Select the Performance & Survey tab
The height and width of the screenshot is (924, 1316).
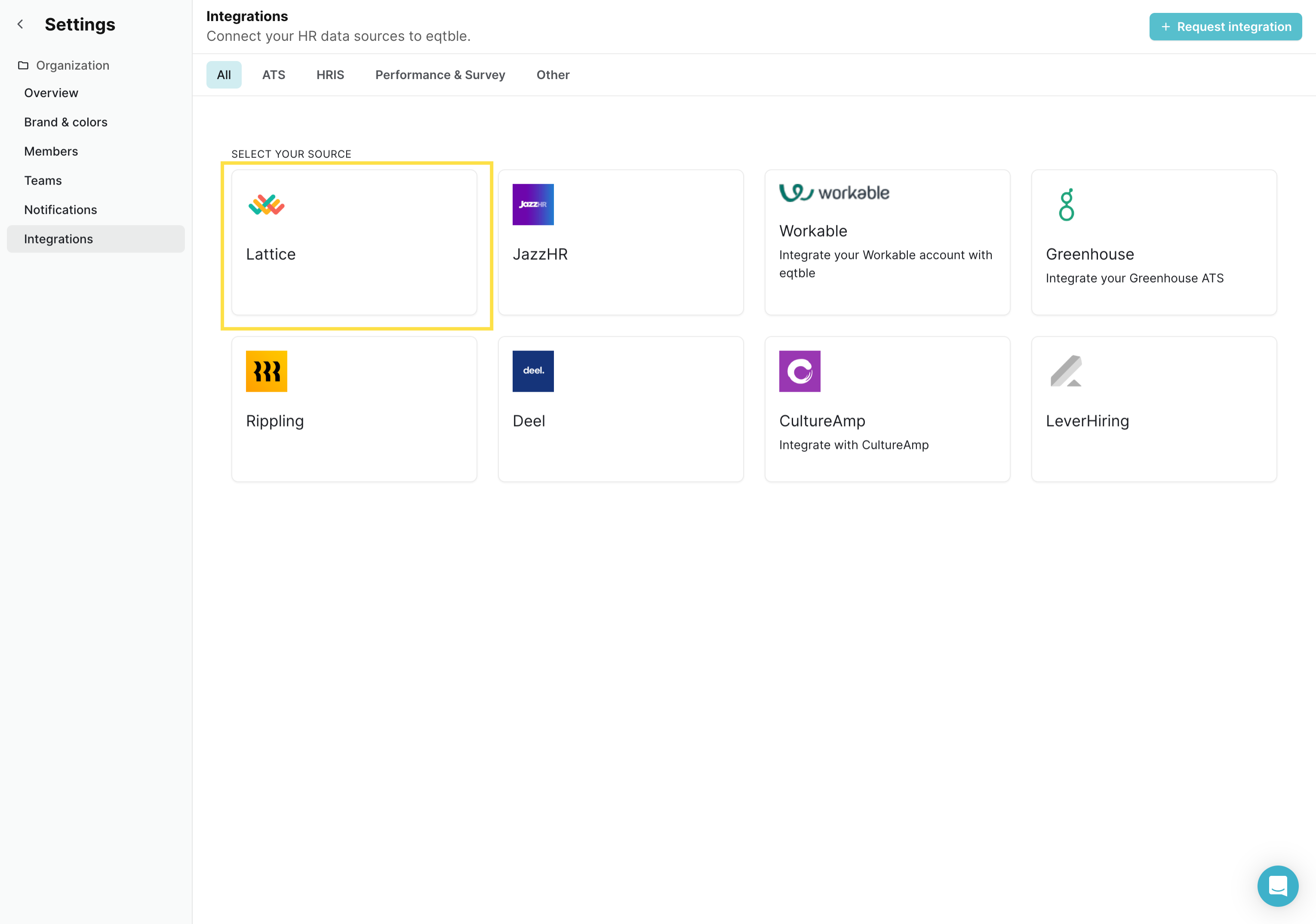click(440, 75)
